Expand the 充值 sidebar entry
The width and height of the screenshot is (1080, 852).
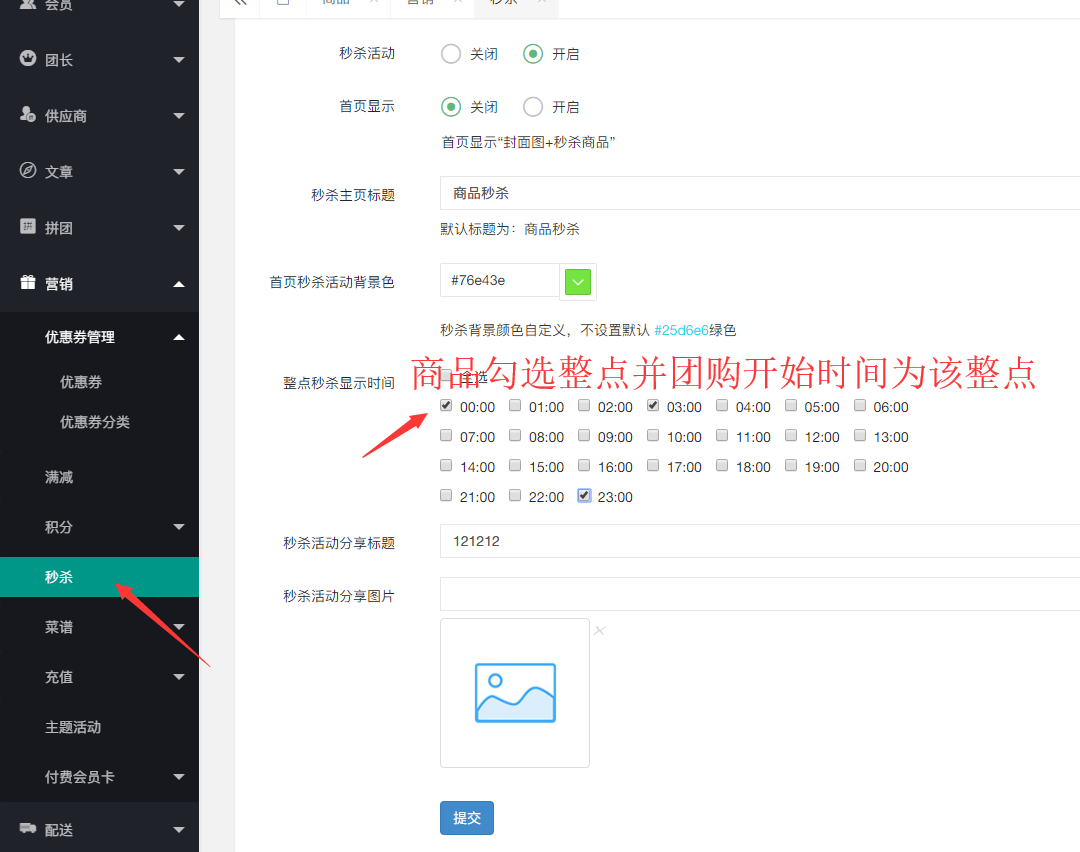coord(60,677)
